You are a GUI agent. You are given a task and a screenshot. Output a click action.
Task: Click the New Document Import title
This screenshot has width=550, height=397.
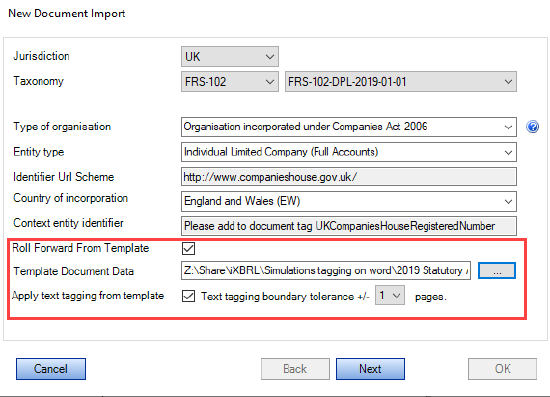67,13
